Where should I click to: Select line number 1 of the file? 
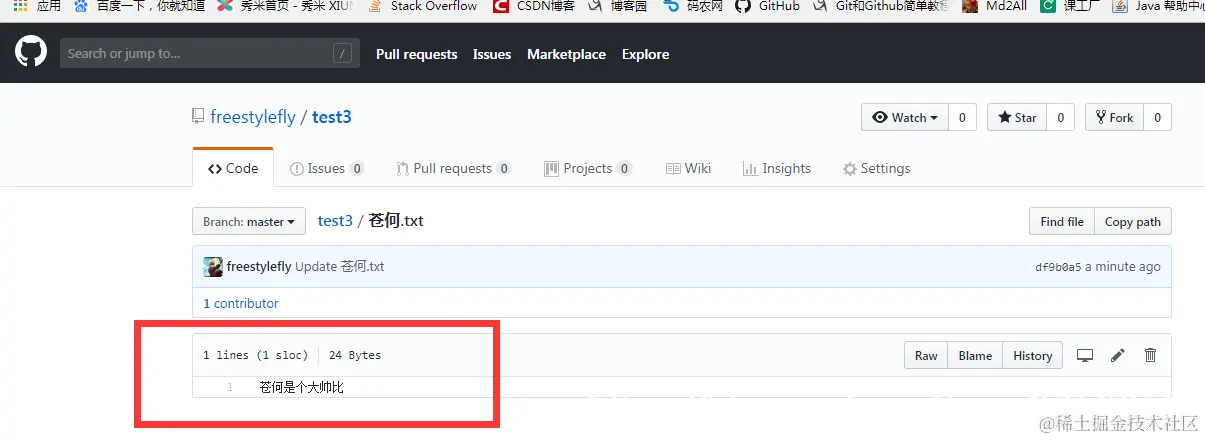[x=229, y=387]
